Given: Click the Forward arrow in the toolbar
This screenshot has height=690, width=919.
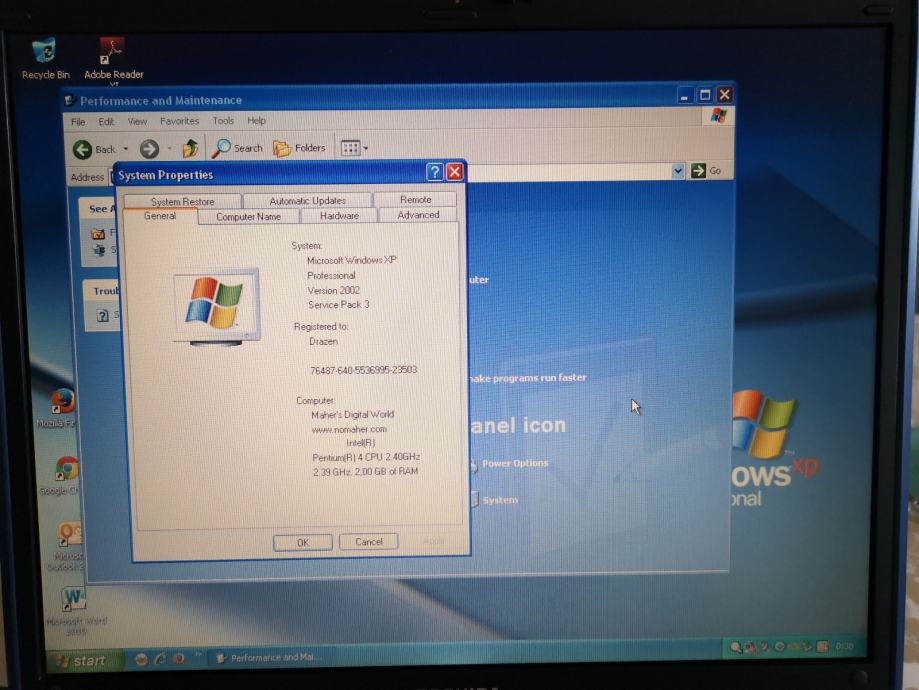Looking at the screenshot, I should point(149,149).
